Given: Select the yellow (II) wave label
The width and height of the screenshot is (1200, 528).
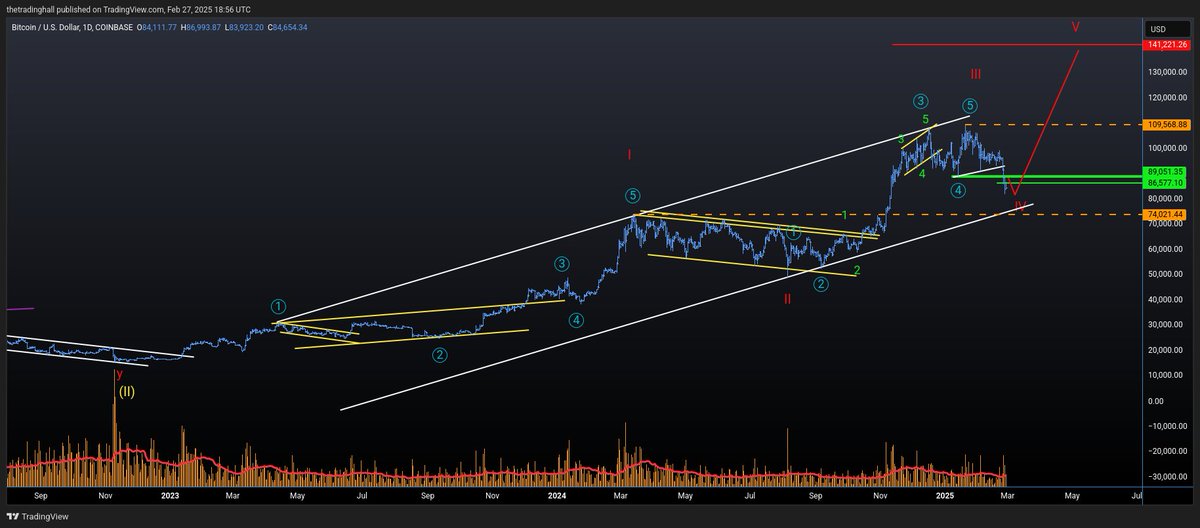Looking at the screenshot, I should pyautogui.click(x=126, y=391).
